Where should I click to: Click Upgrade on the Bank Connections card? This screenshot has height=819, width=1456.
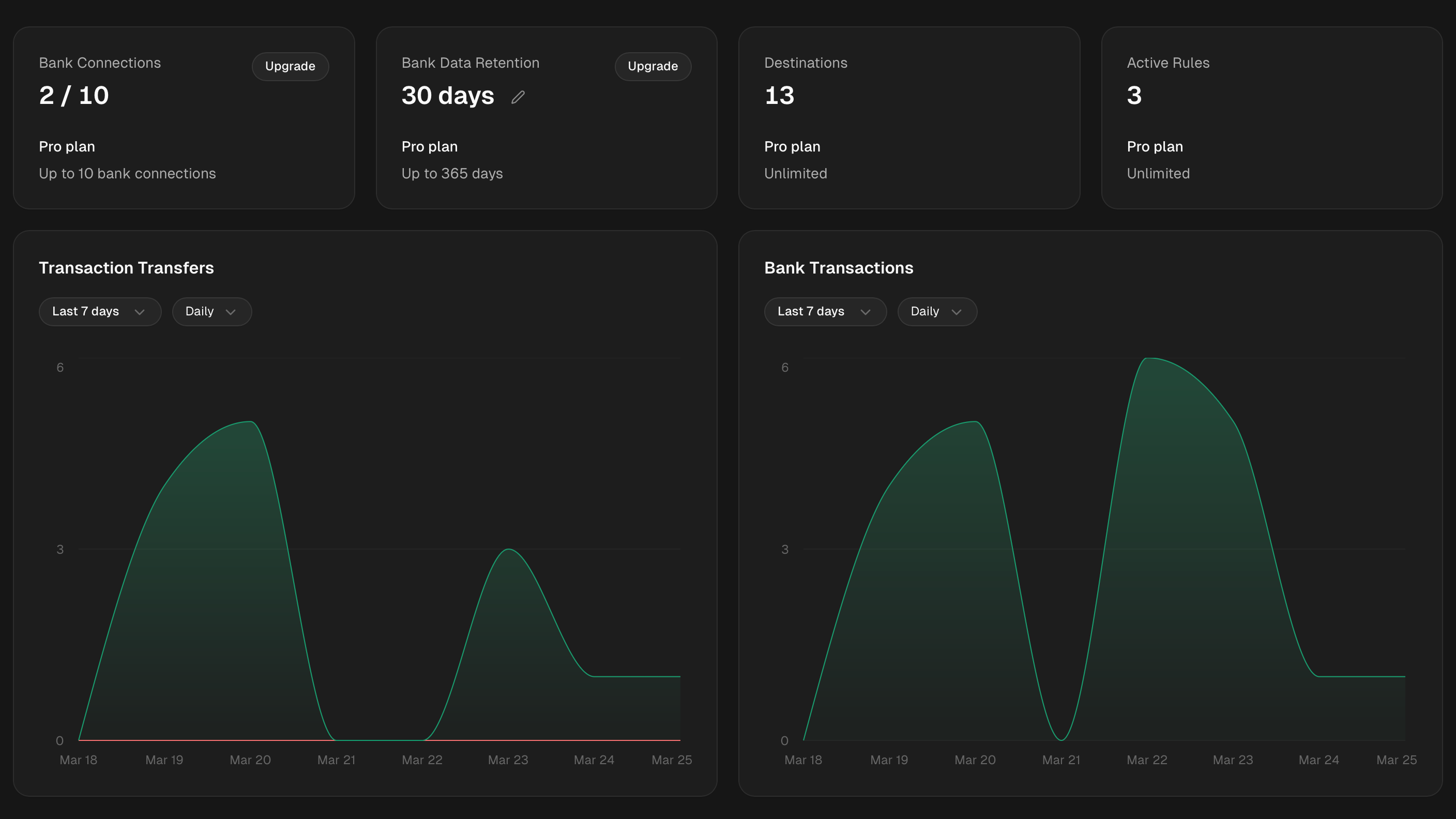[290, 66]
